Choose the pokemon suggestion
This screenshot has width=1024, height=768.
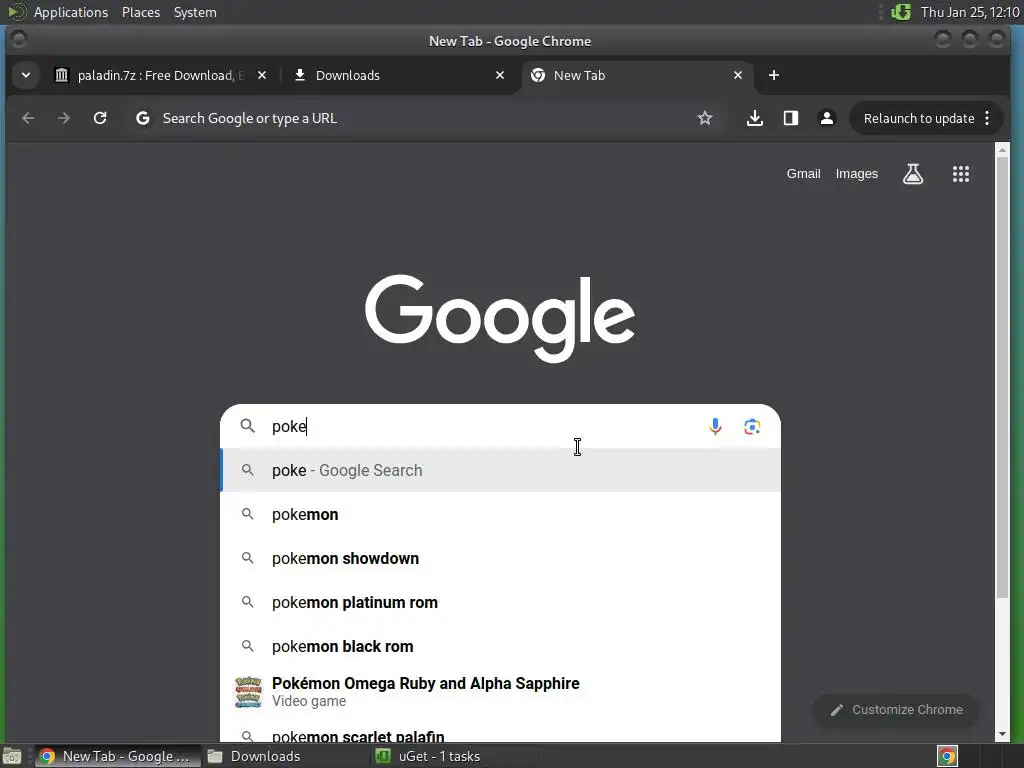pyautogui.click(x=500, y=515)
